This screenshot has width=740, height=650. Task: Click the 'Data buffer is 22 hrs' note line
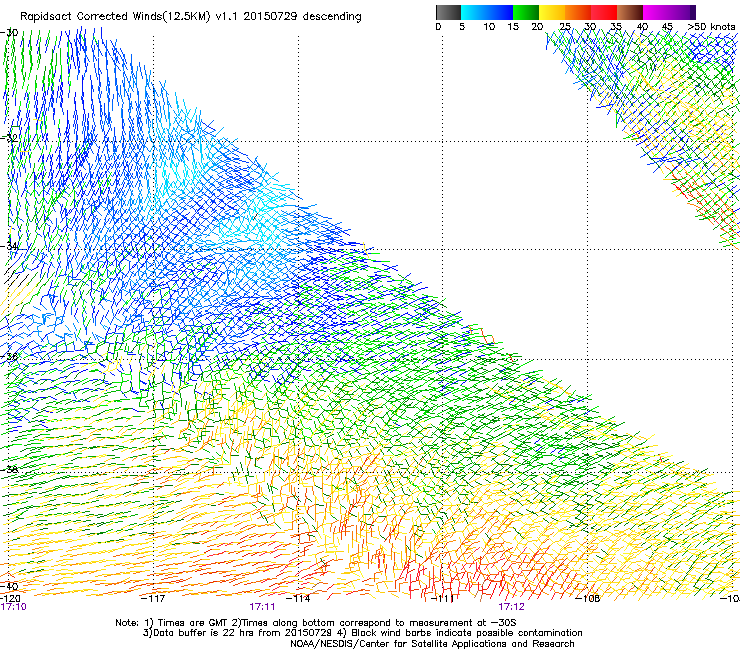(x=362, y=633)
